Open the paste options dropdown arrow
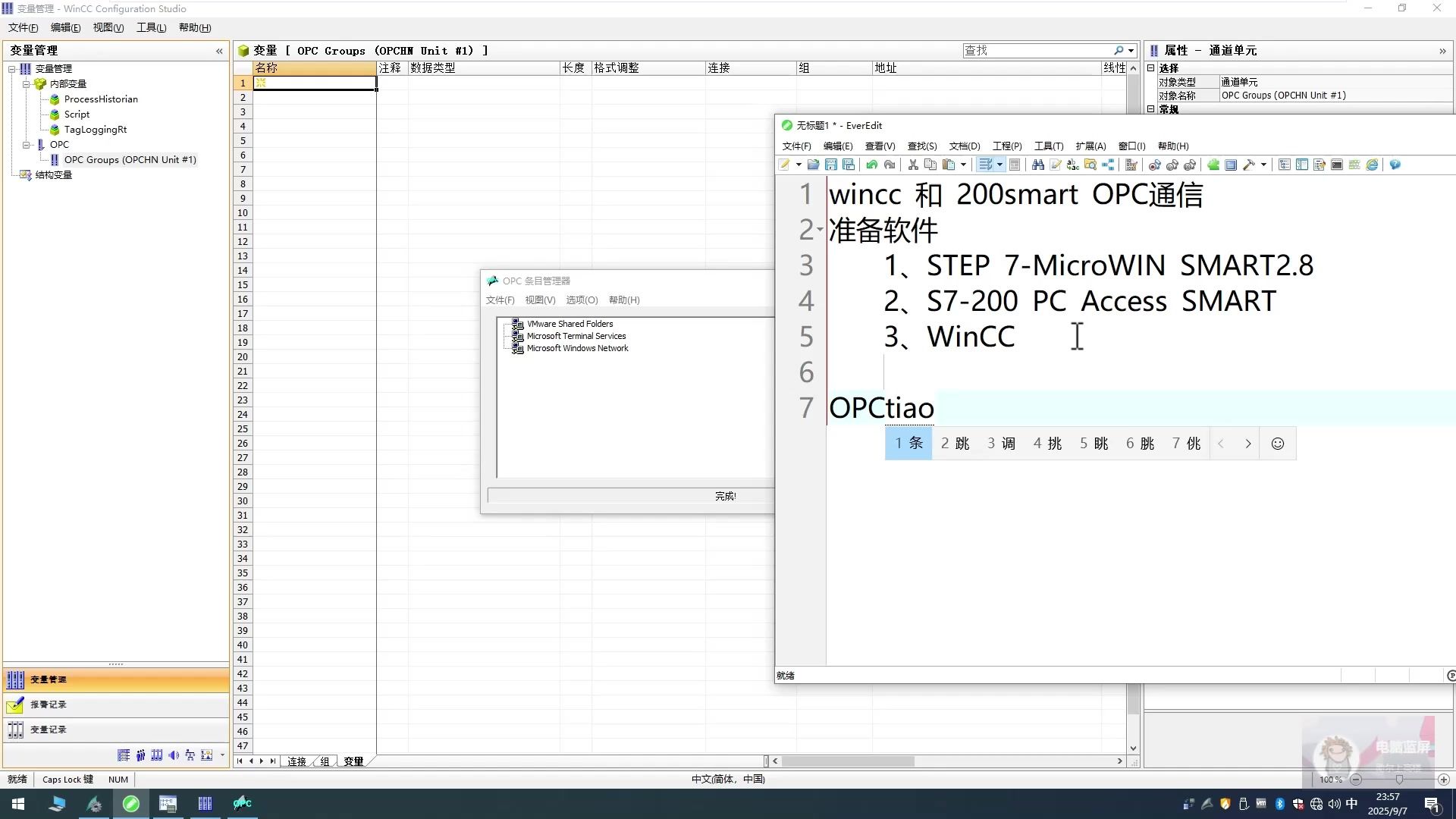Viewport: 1456px width, 819px height. (963, 165)
